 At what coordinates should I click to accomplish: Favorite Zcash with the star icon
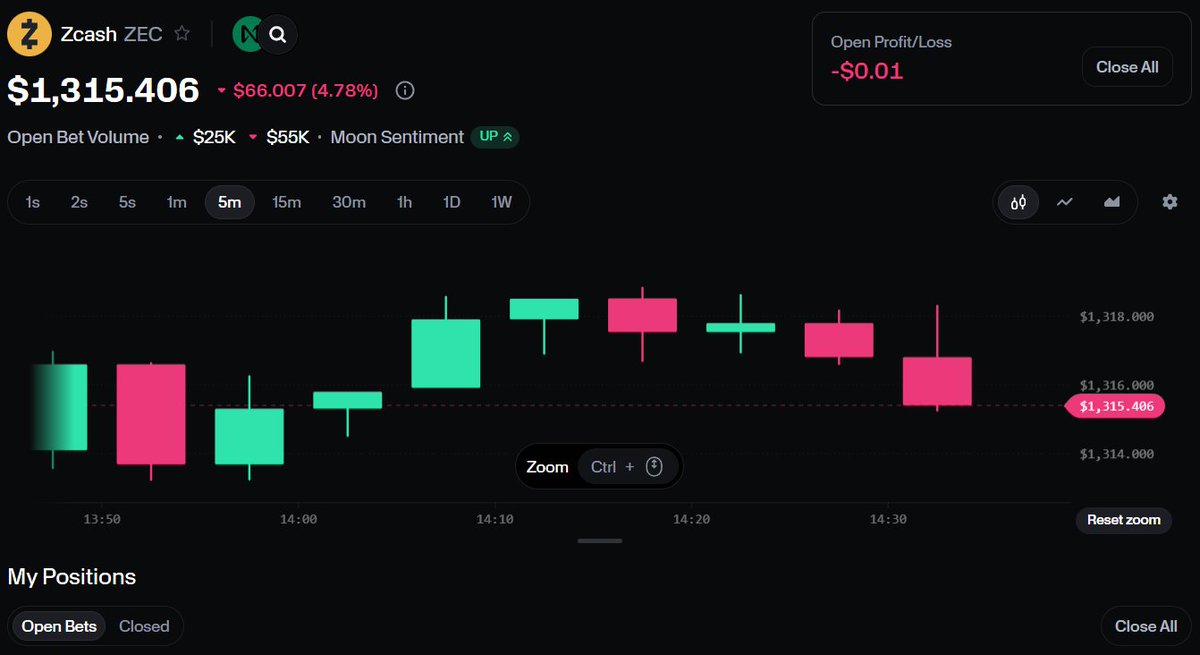[x=182, y=34]
